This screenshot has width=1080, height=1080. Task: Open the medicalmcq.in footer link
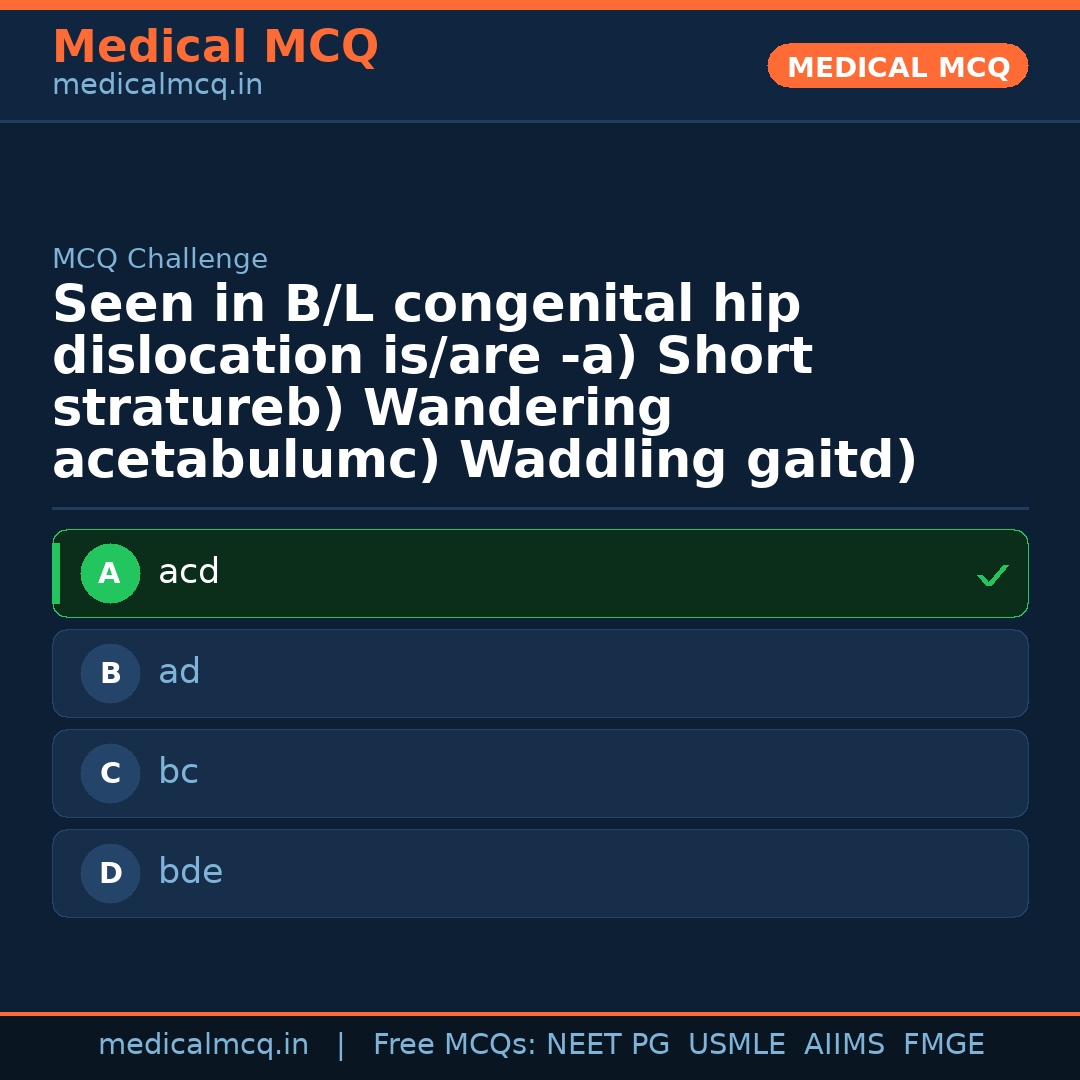[204, 1043]
